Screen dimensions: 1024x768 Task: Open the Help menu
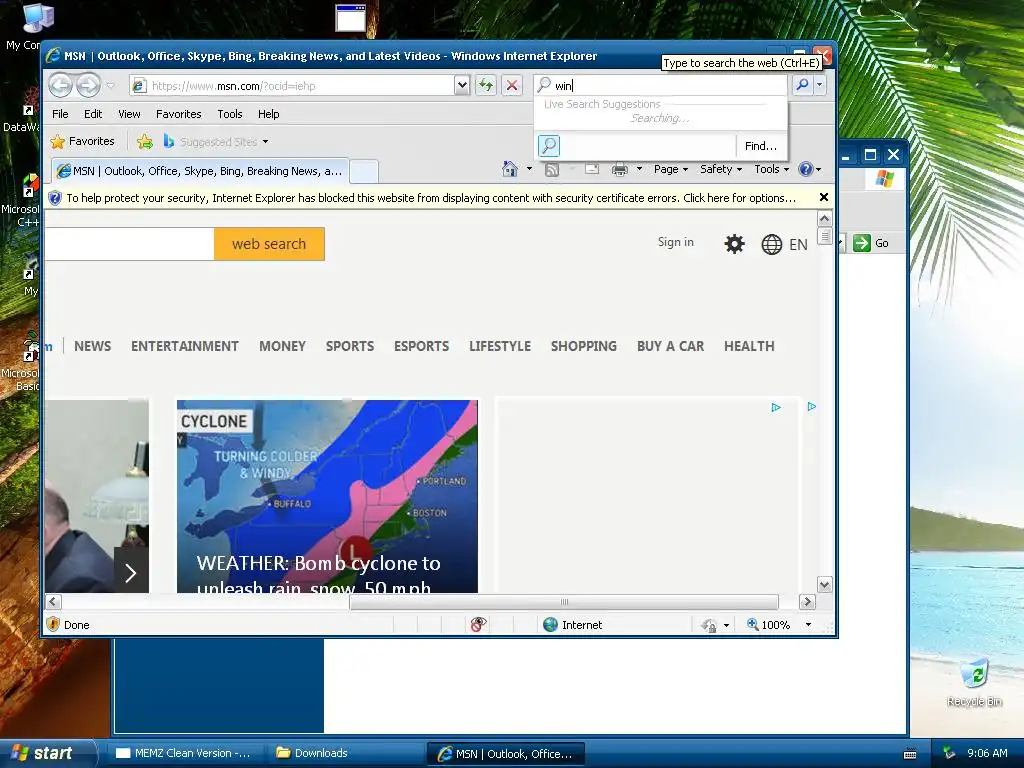[x=268, y=114]
